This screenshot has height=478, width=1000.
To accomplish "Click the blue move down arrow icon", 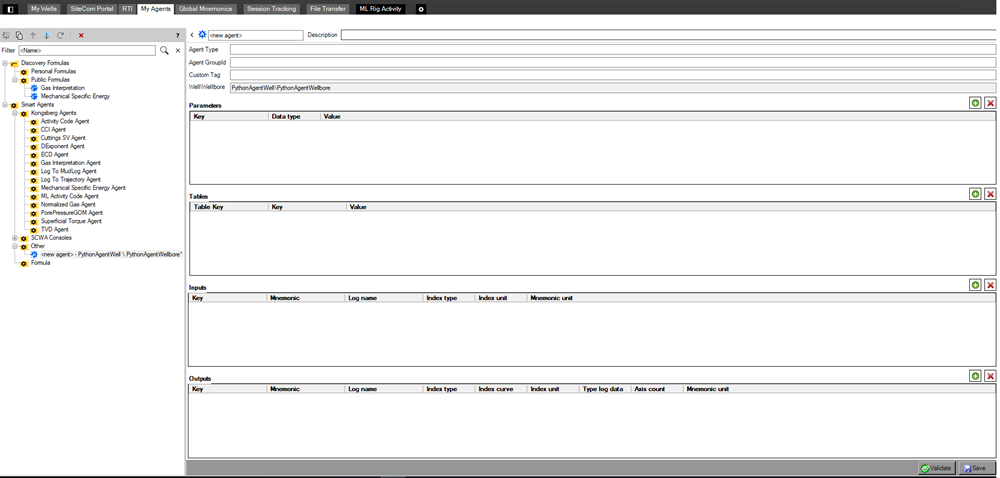I will pos(47,36).
